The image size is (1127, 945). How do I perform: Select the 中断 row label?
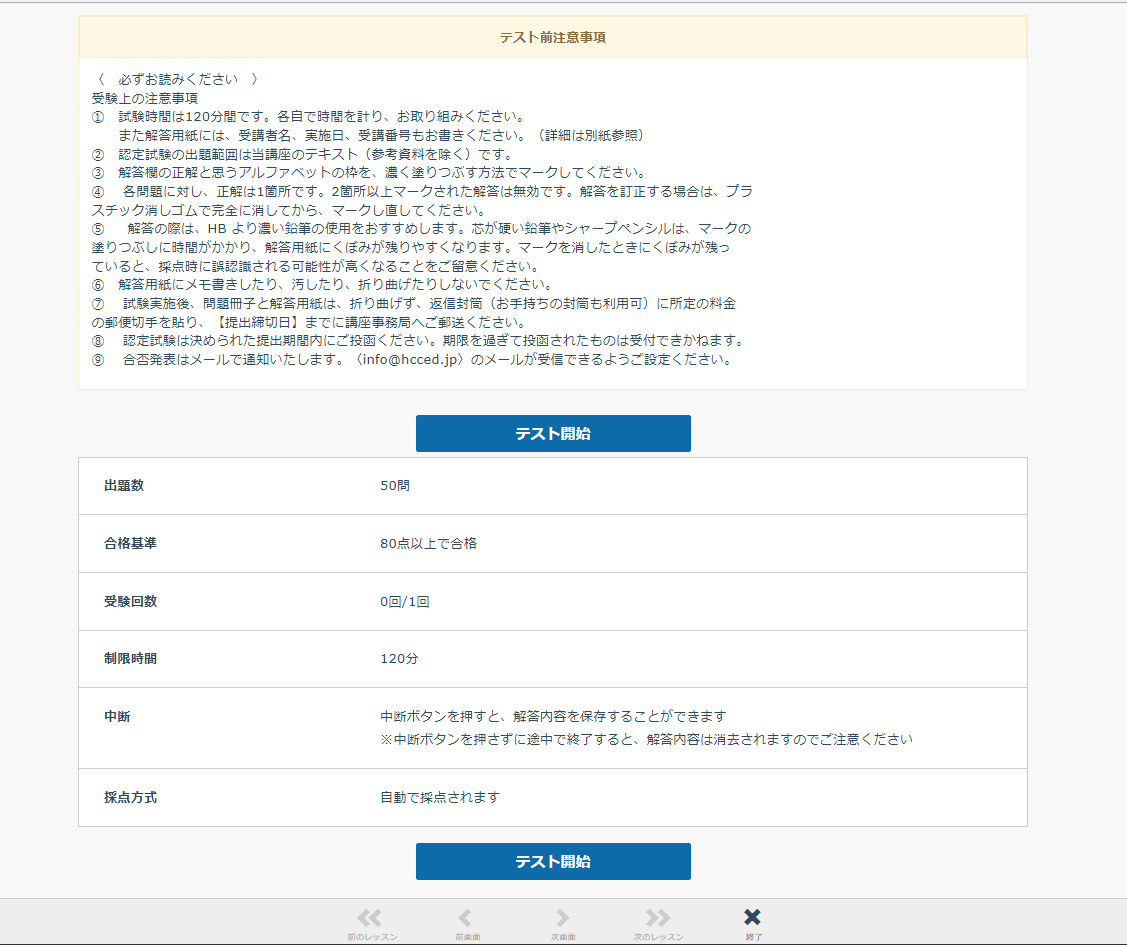click(117, 717)
